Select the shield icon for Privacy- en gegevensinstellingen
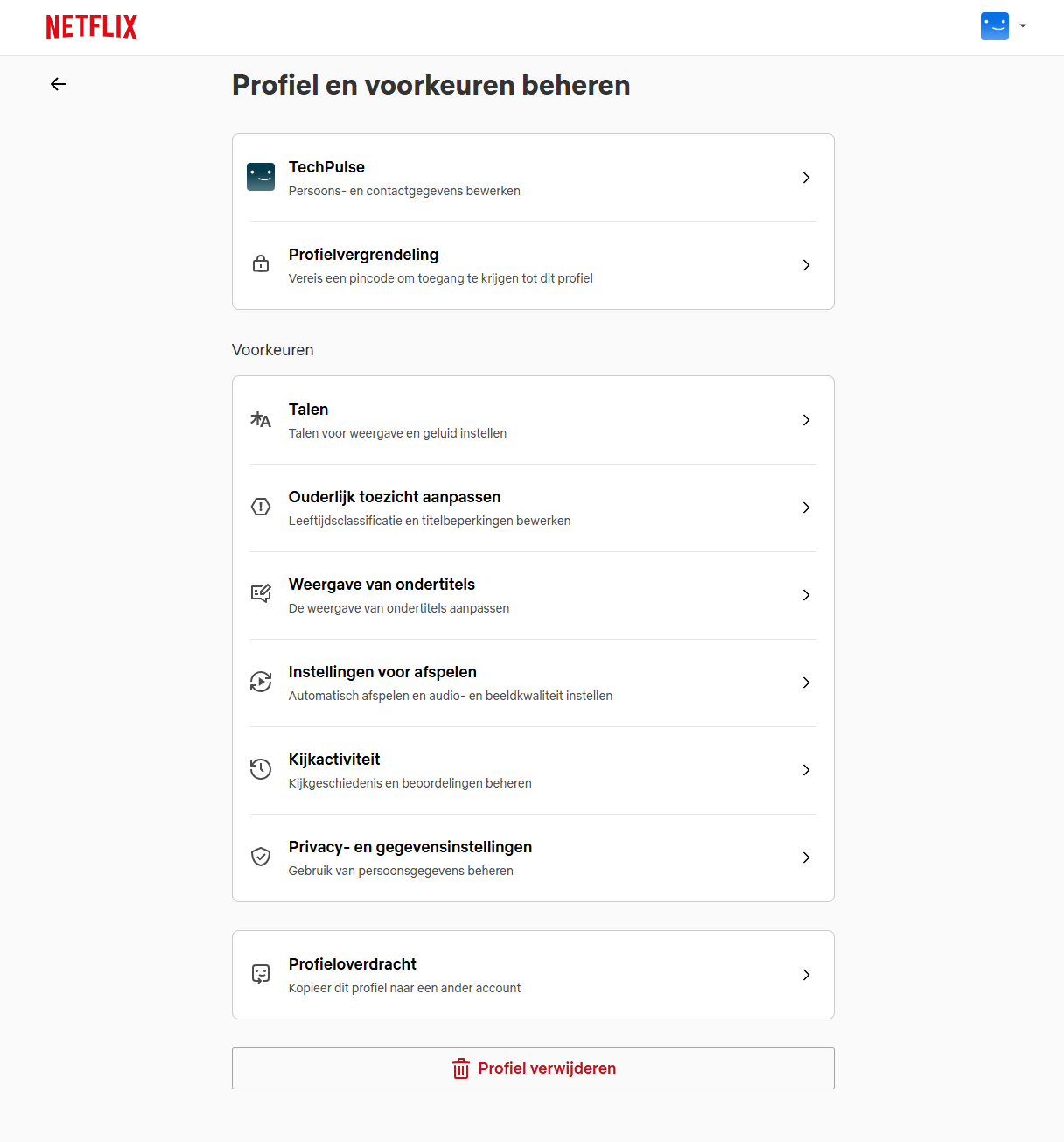Image resolution: width=1064 pixels, height=1142 pixels. [261, 857]
